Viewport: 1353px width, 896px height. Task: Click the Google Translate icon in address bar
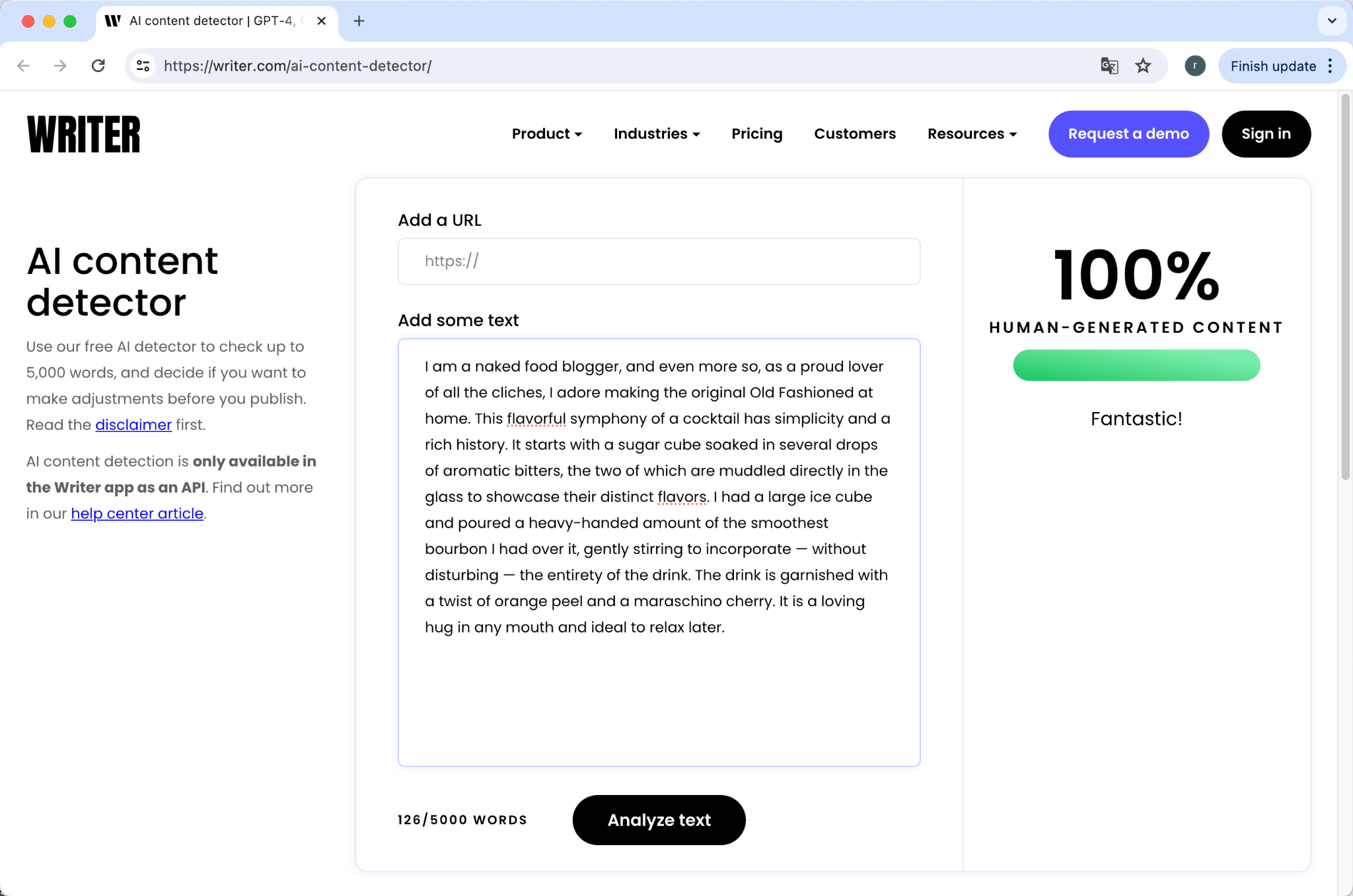tap(1109, 66)
